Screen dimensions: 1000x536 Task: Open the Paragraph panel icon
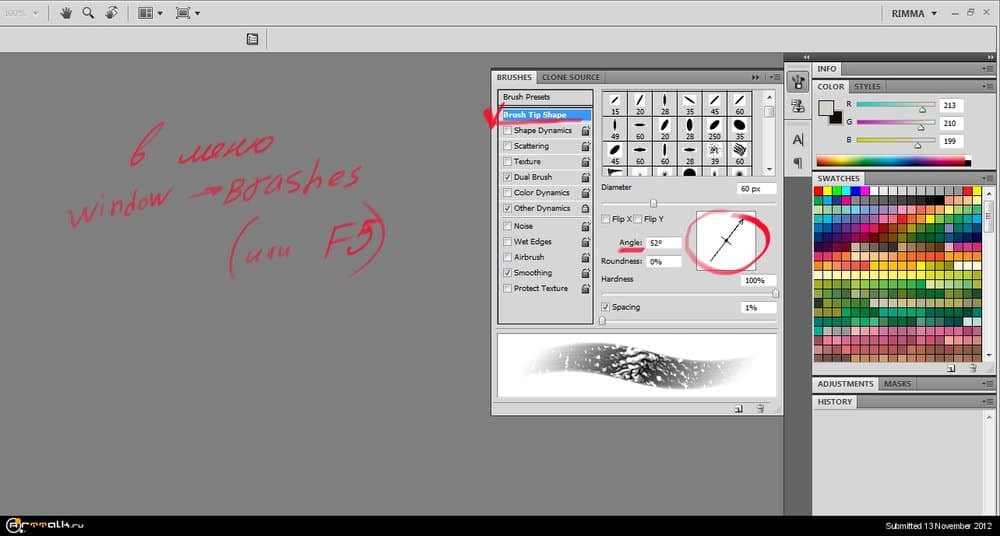[798, 162]
